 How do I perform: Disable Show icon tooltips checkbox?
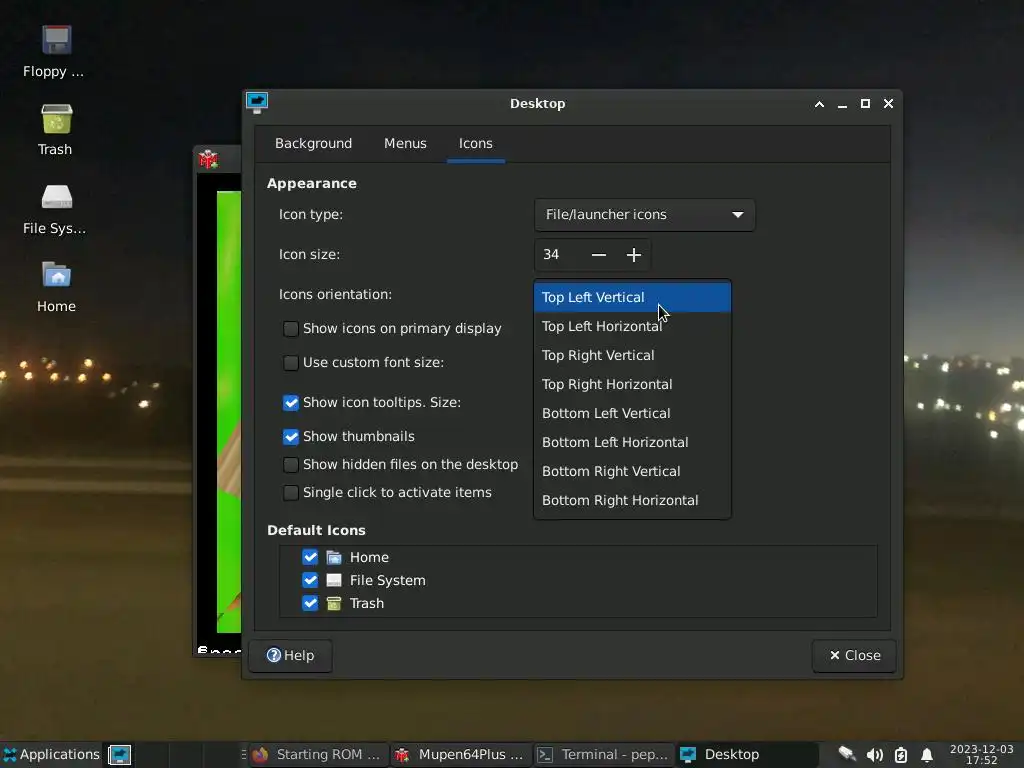tap(291, 403)
